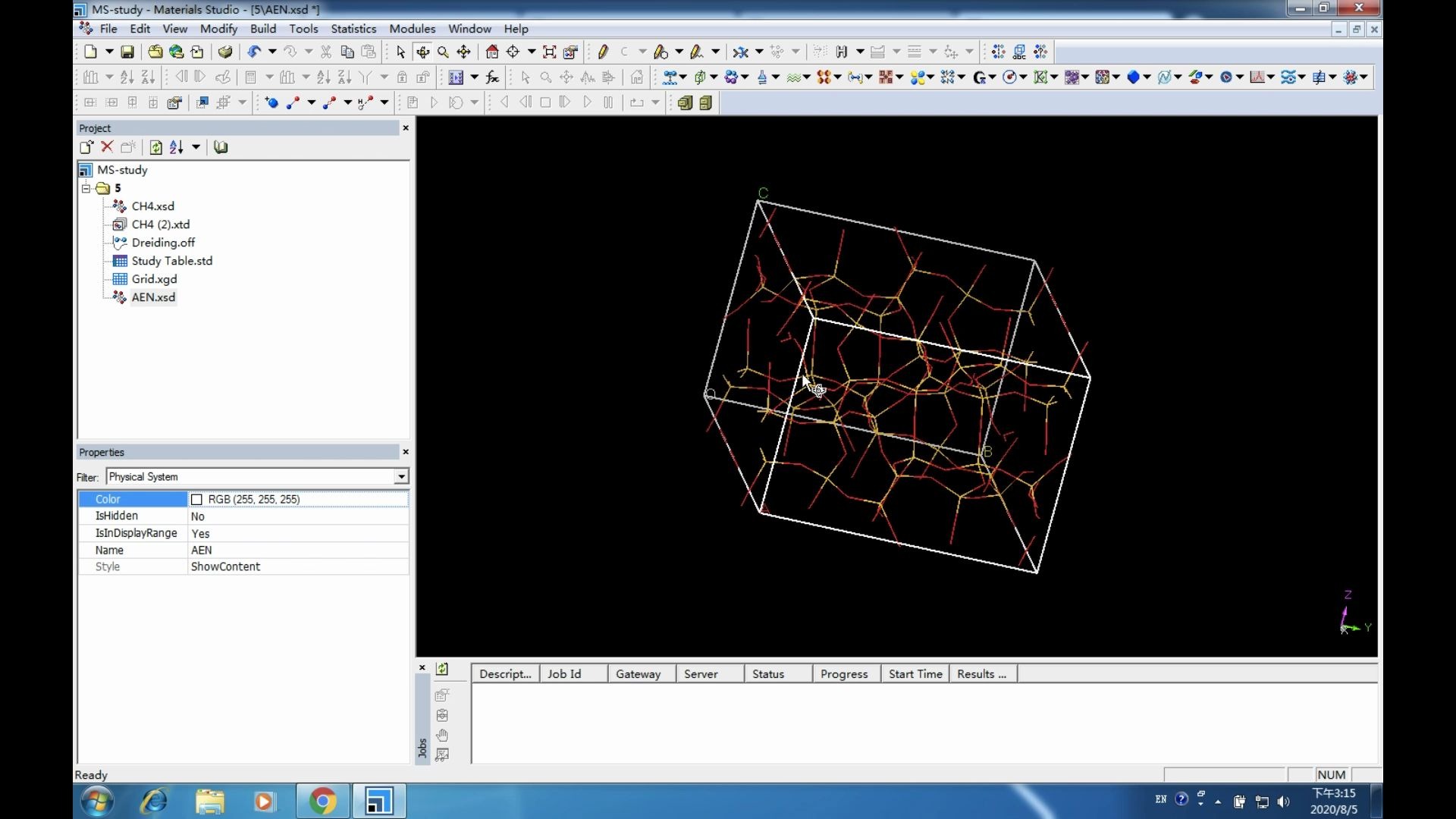Open the Modules menu
This screenshot has height=819, width=1456.
(x=412, y=29)
